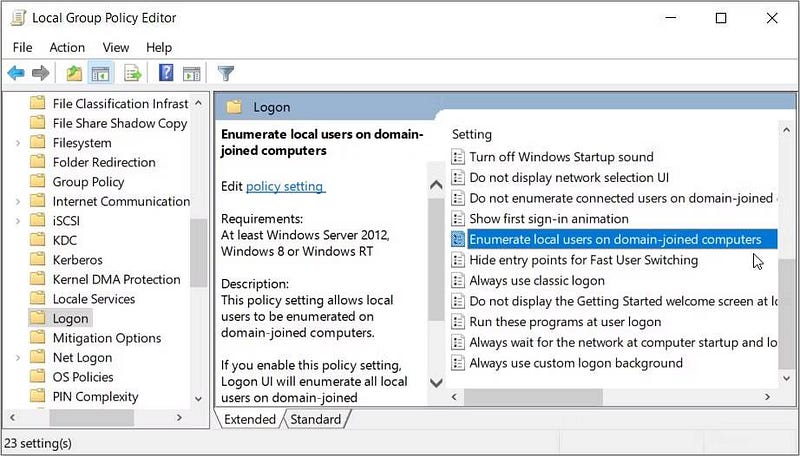The width and height of the screenshot is (800, 456).
Task: Click the Up one level folder icon
Action: point(74,73)
